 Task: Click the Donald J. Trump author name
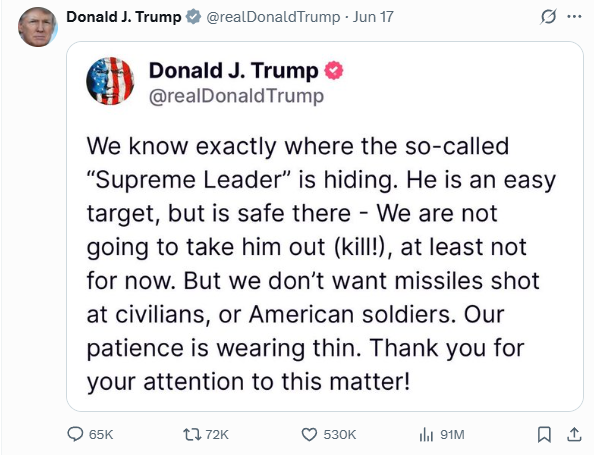[123, 17]
